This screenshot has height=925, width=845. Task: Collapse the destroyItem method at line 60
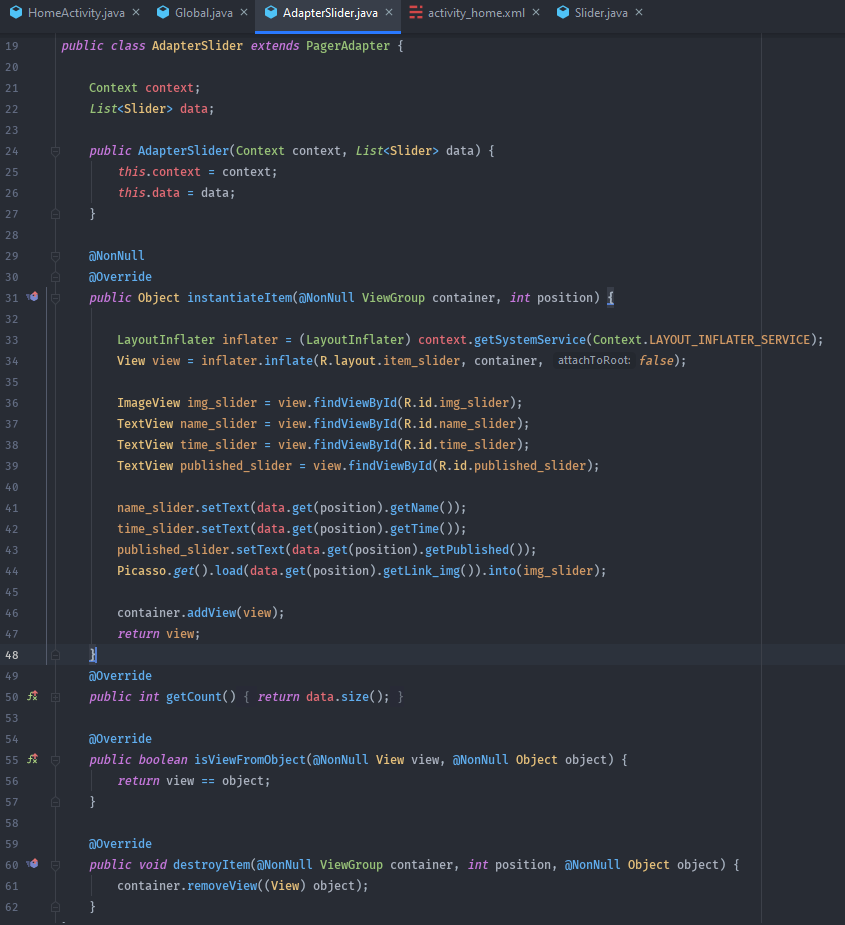point(55,865)
